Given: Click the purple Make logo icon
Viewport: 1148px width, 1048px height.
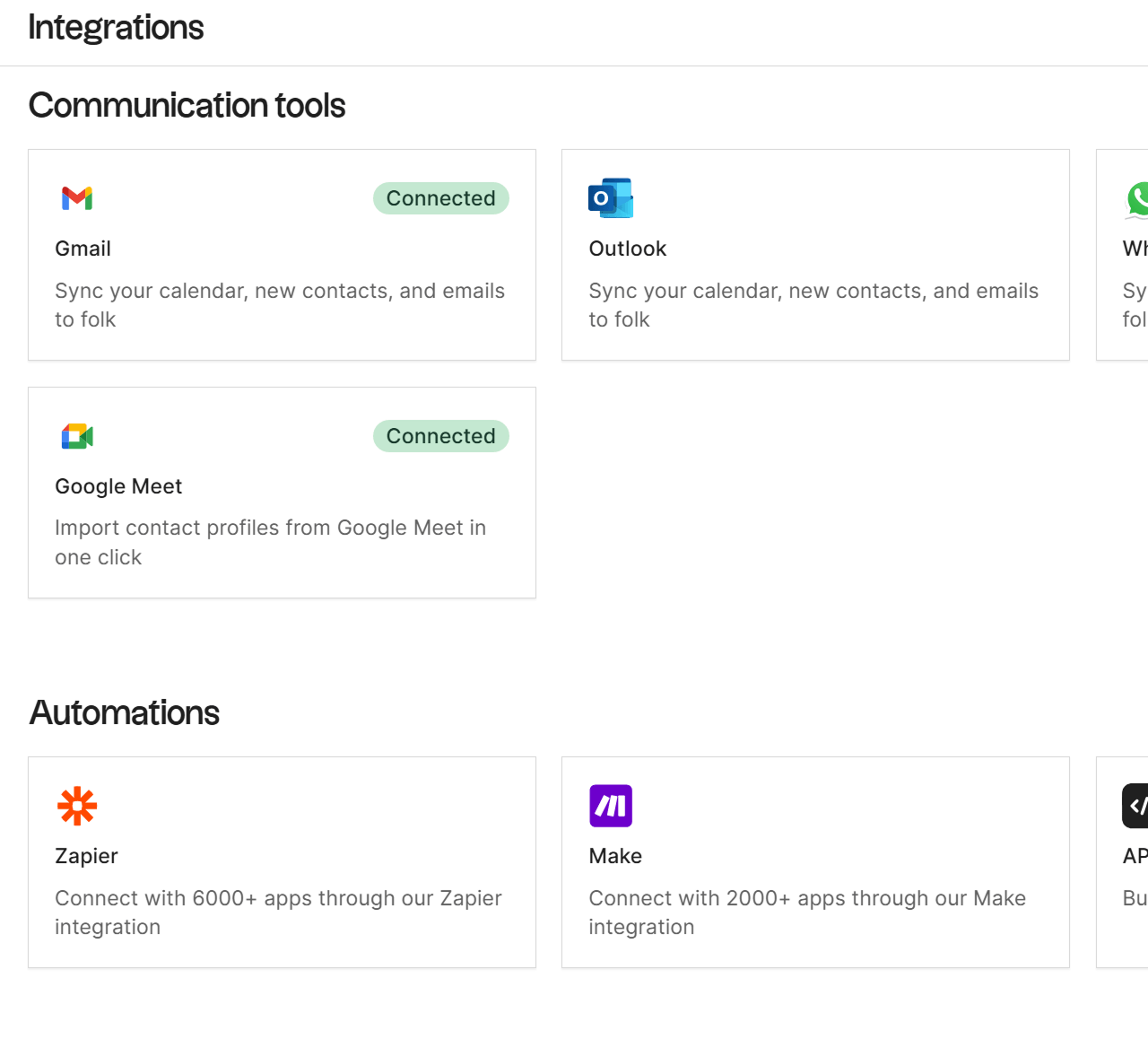Looking at the screenshot, I should click(x=611, y=806).
